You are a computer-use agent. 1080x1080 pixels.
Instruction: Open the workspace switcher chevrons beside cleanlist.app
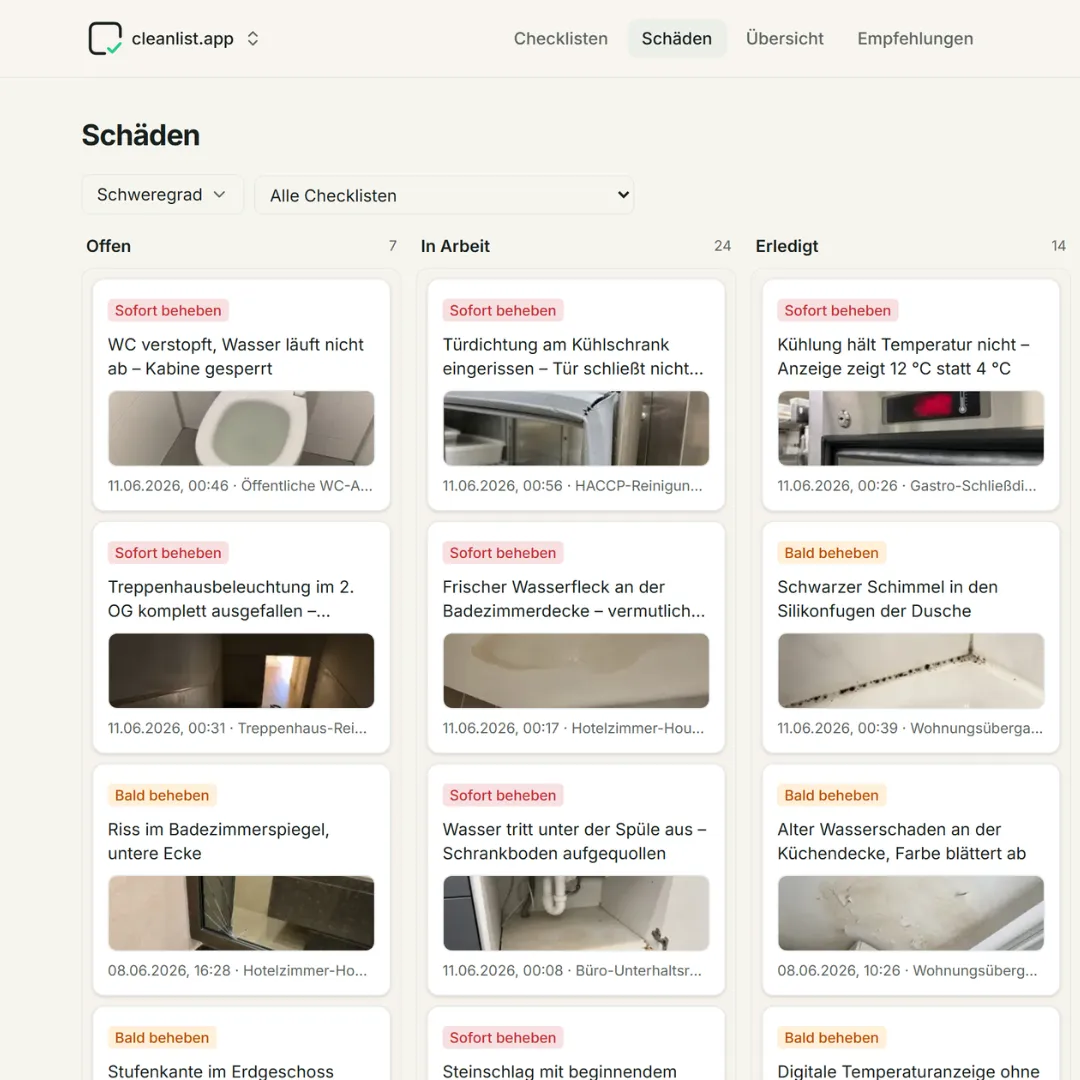[253, 39]
